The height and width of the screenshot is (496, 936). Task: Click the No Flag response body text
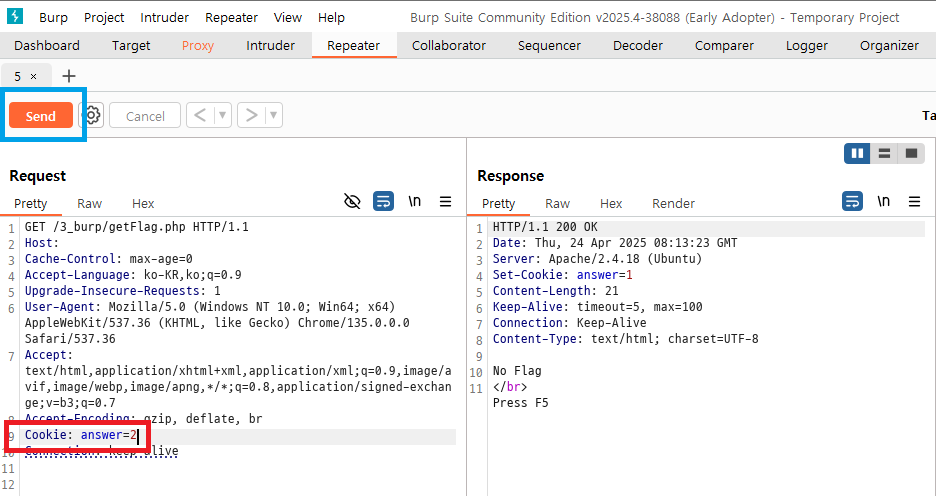click(x=517, y=371)
